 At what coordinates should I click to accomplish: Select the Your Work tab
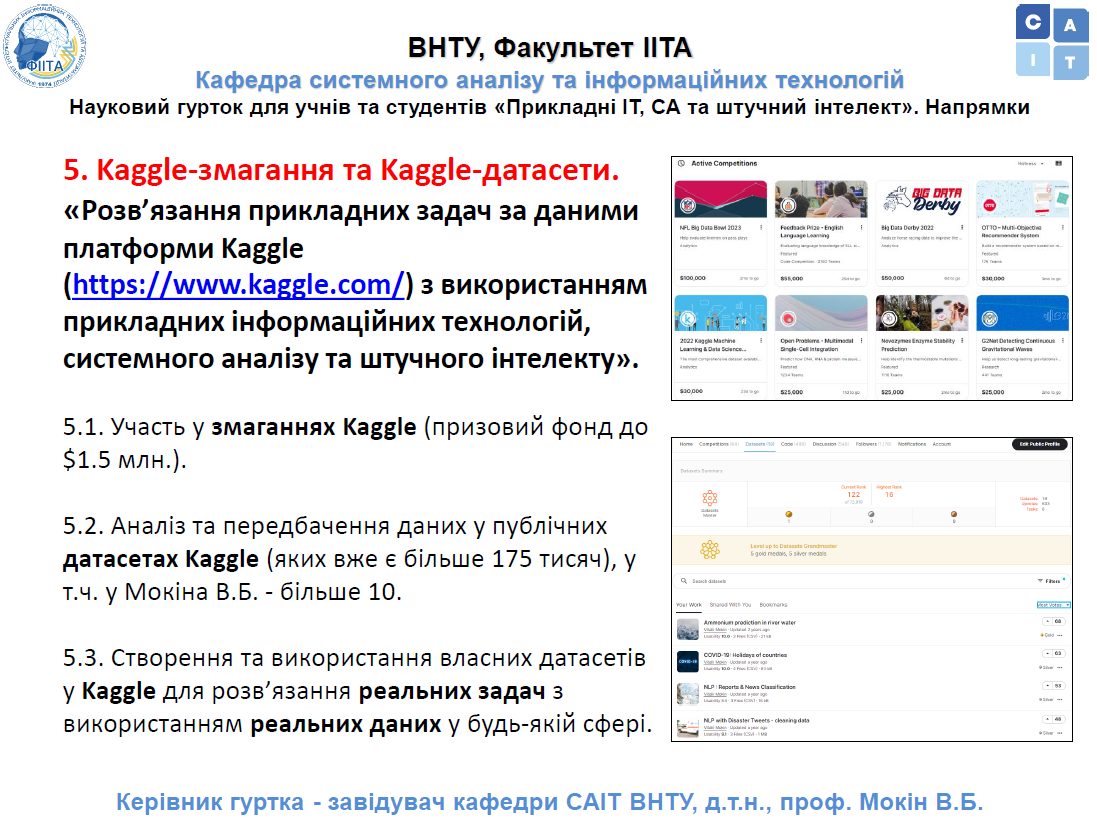[689, 605]
